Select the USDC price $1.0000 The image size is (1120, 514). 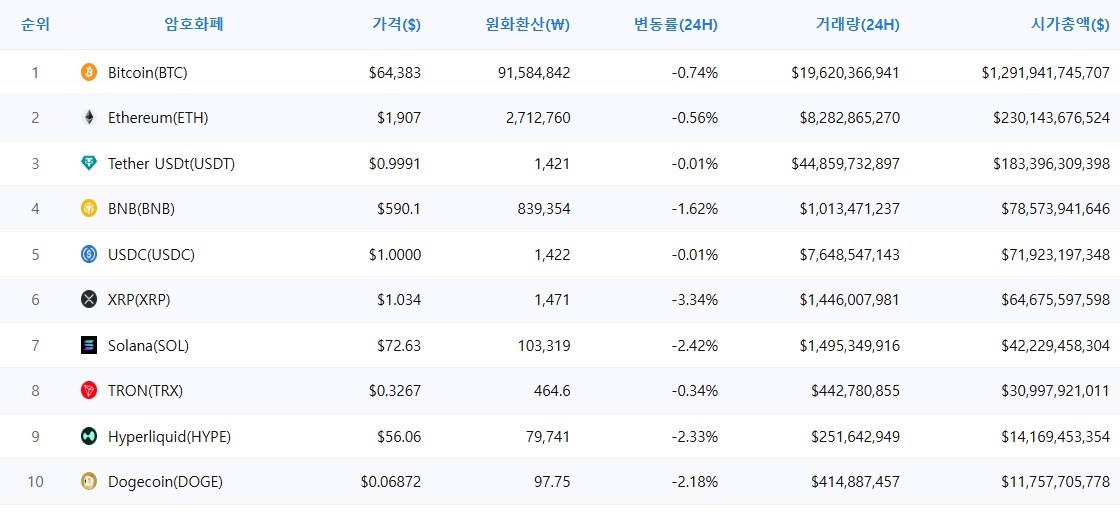tap(395, 254)
